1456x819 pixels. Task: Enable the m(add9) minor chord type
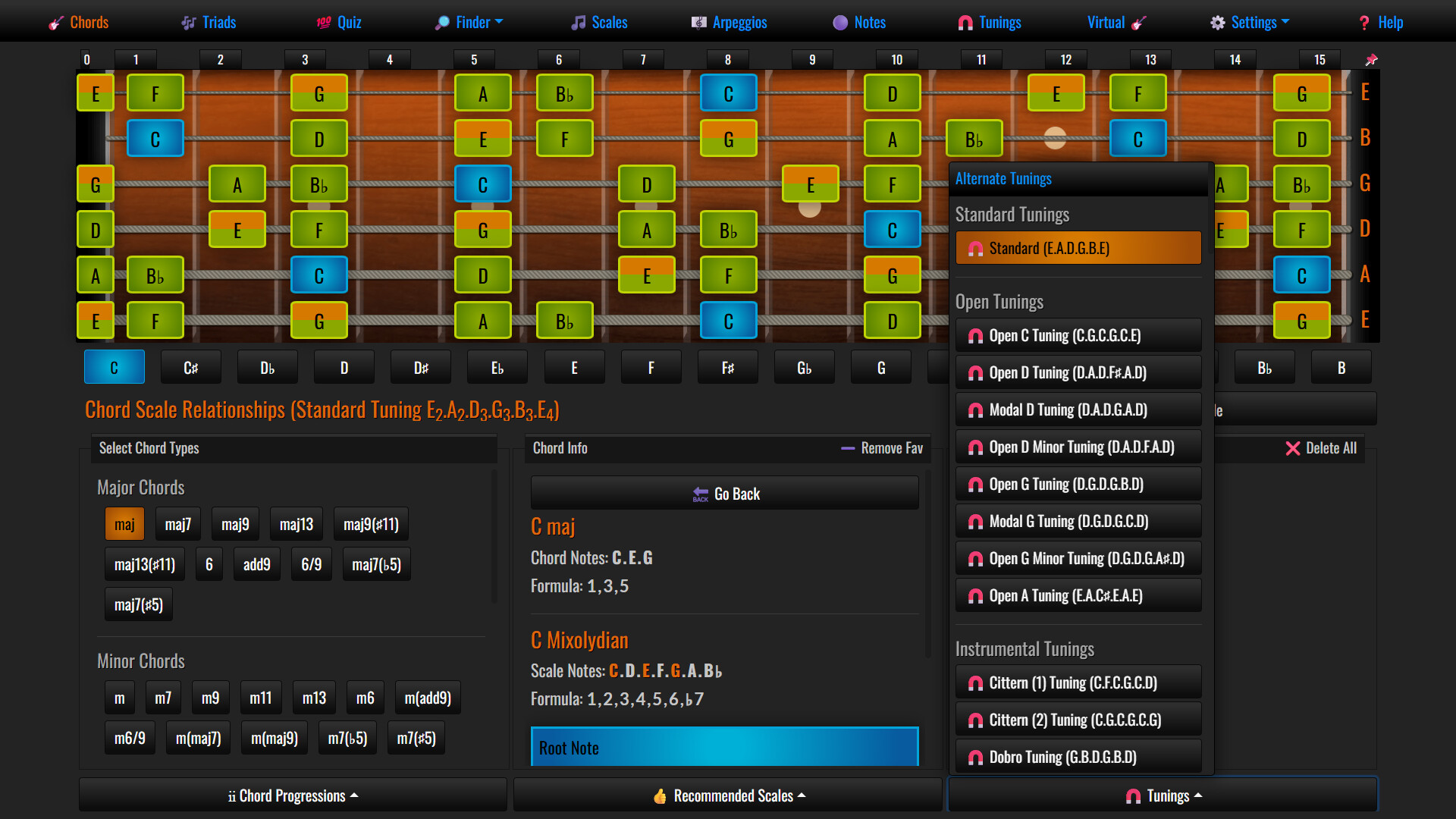[427, 697]
